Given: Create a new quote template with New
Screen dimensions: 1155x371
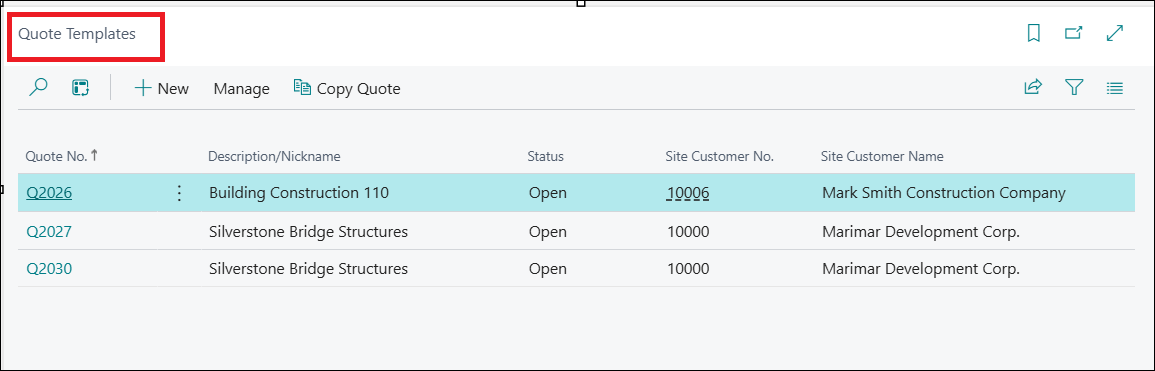Looking at the screenshot, I should 161,88.
